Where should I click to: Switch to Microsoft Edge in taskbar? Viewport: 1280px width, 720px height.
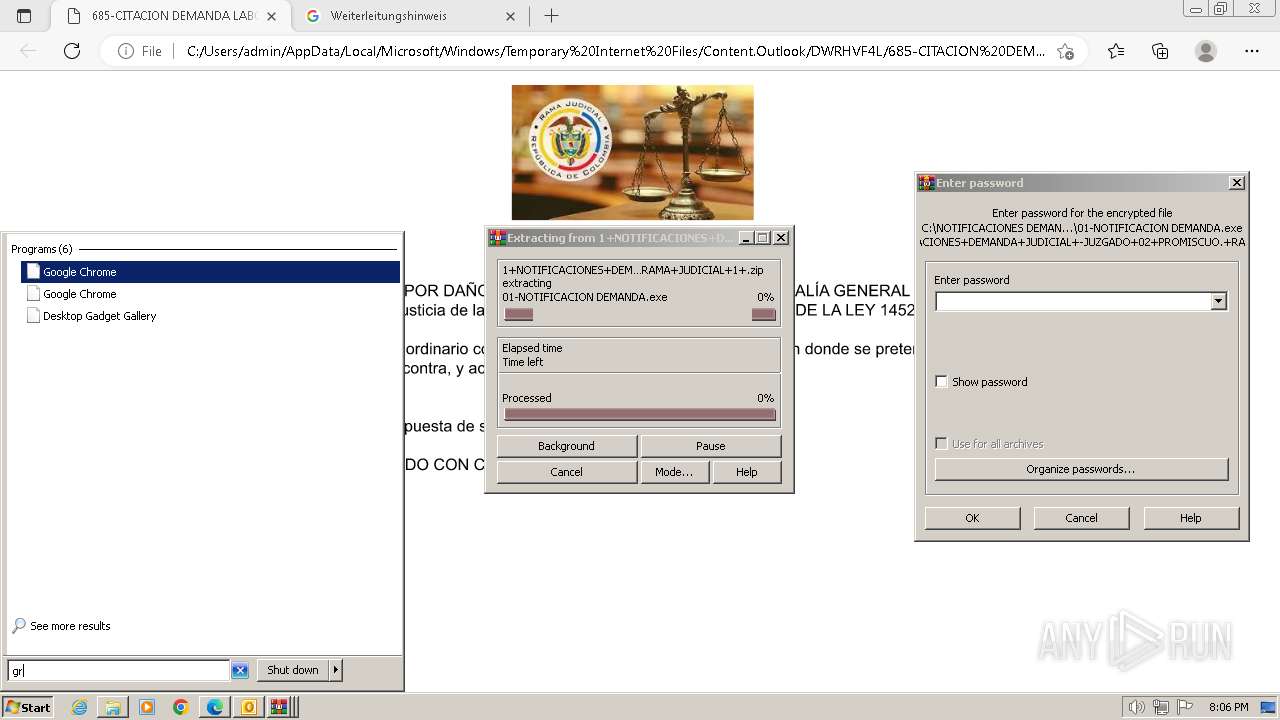(x=215, y=707)
